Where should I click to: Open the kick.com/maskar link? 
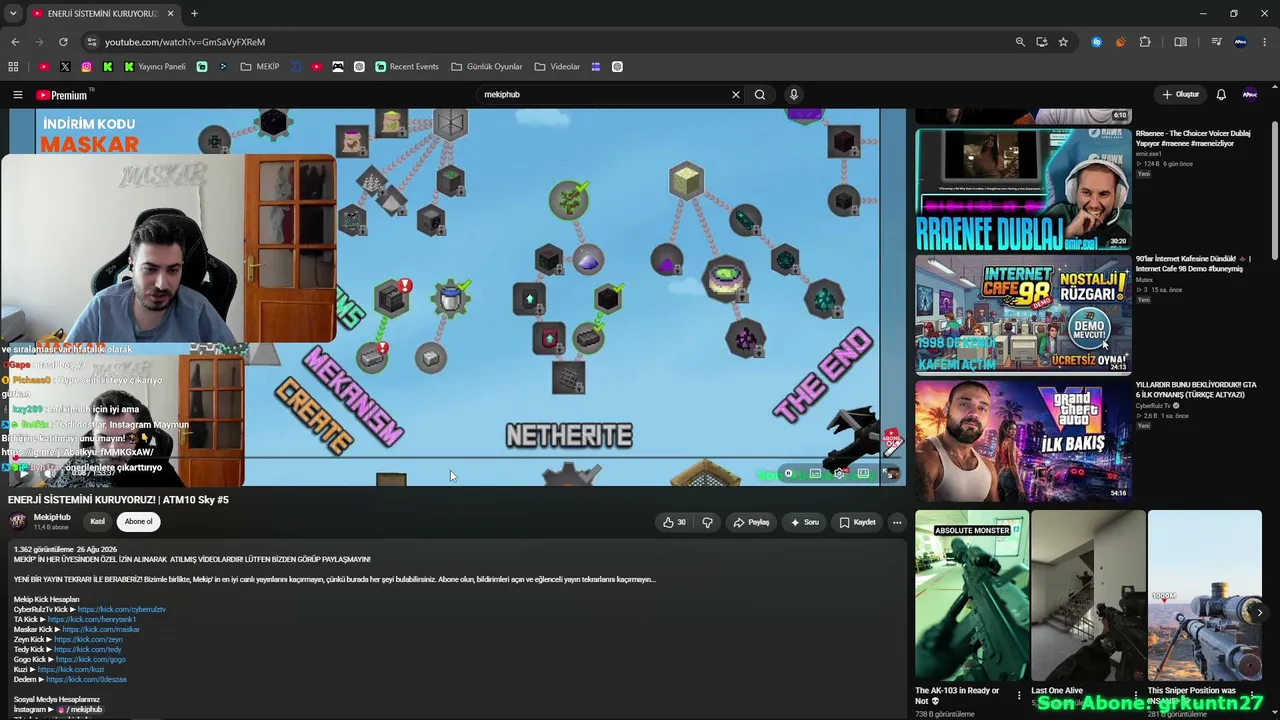click(x=101, y=630)
